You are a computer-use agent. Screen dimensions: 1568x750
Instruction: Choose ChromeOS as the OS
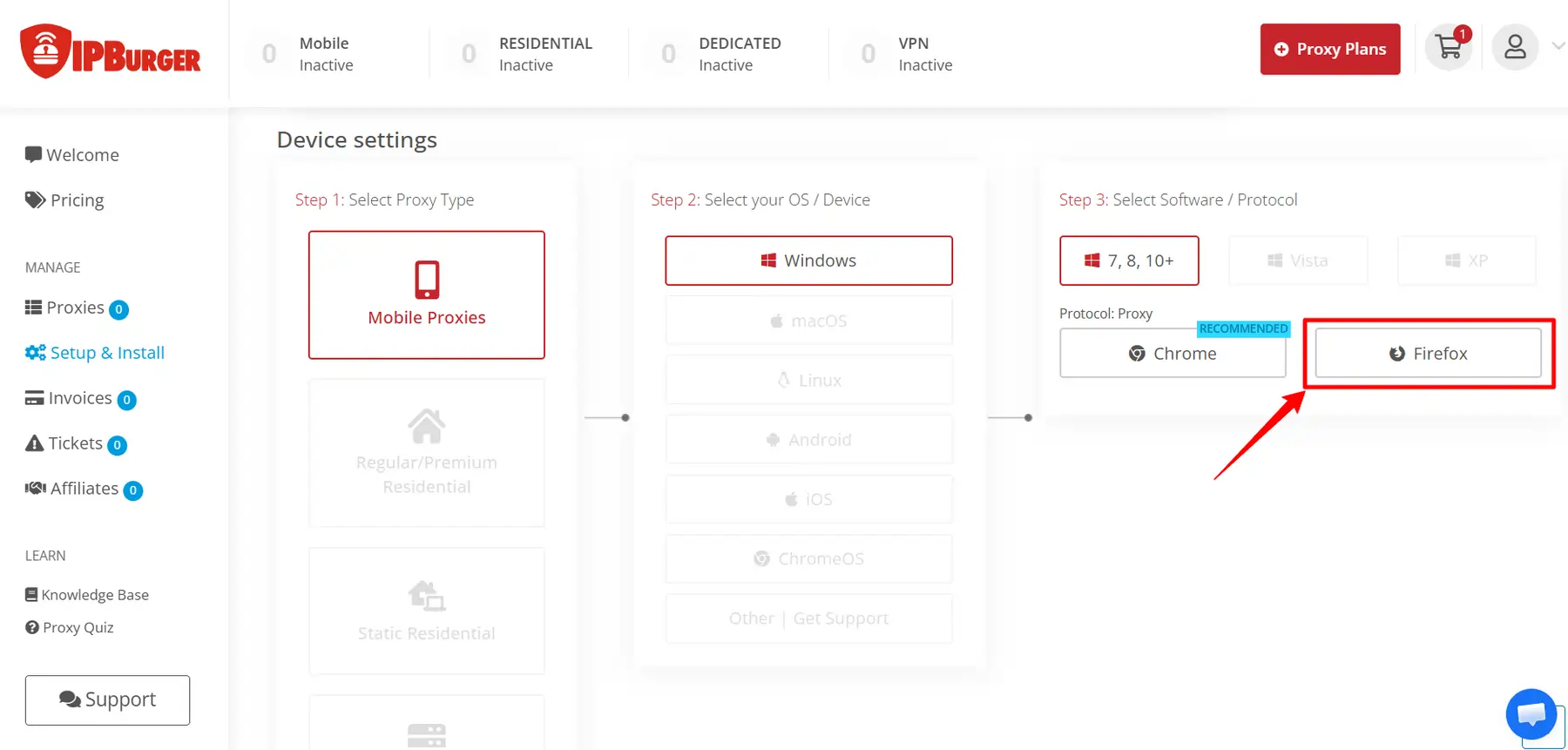tap(808, 558)
